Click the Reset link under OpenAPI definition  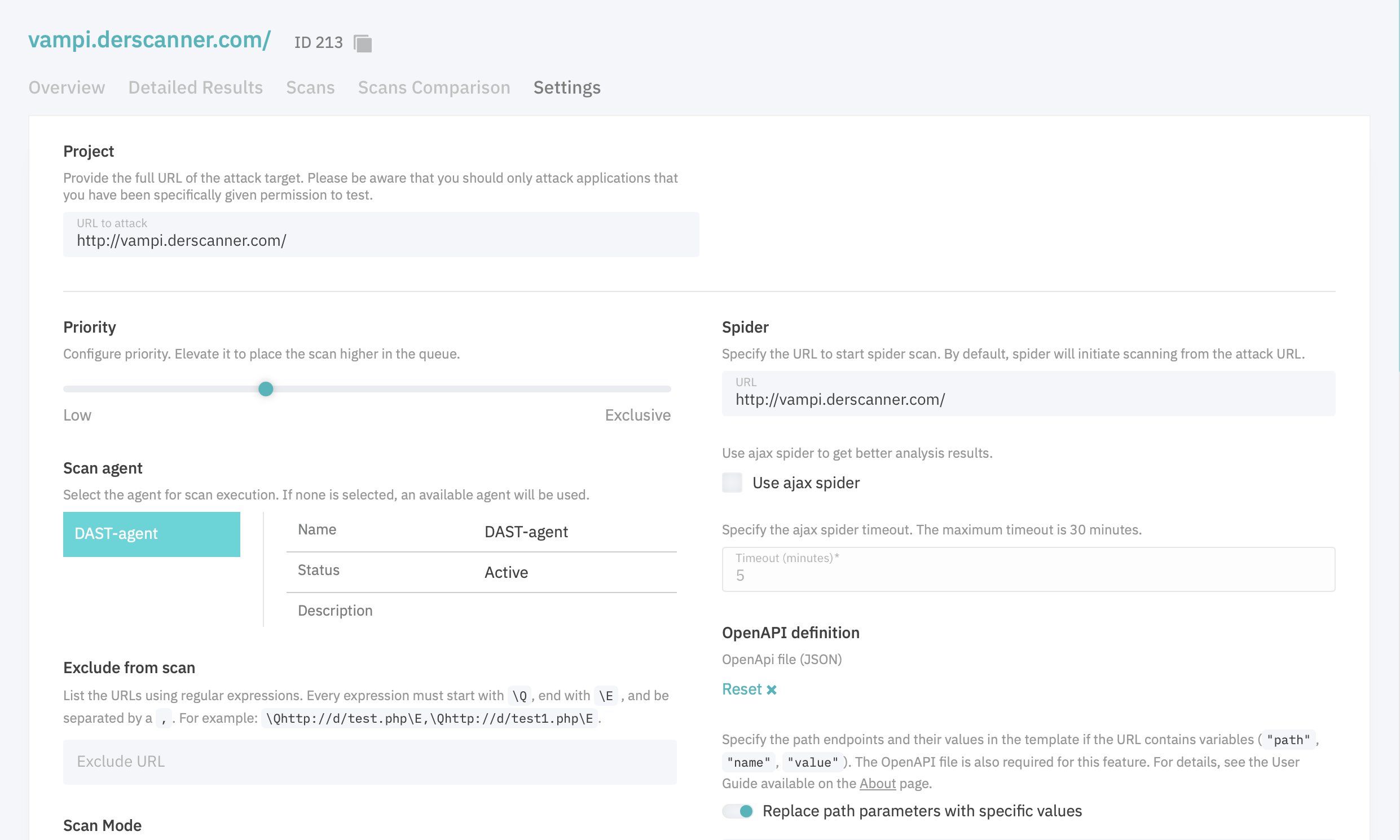[x=742, y=689]
